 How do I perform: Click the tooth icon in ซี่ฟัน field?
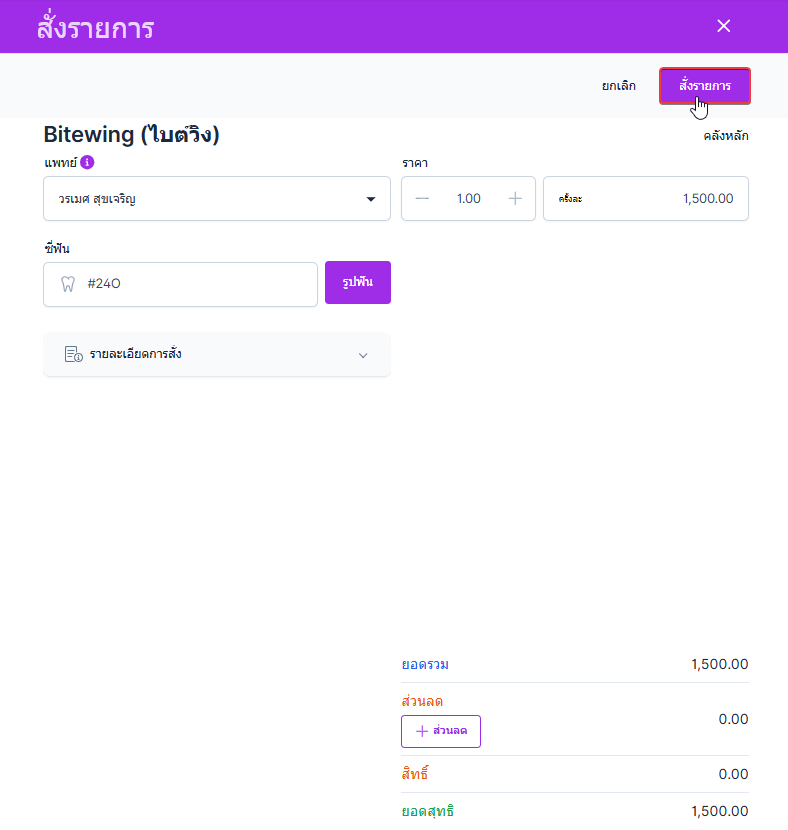[68, 284]
